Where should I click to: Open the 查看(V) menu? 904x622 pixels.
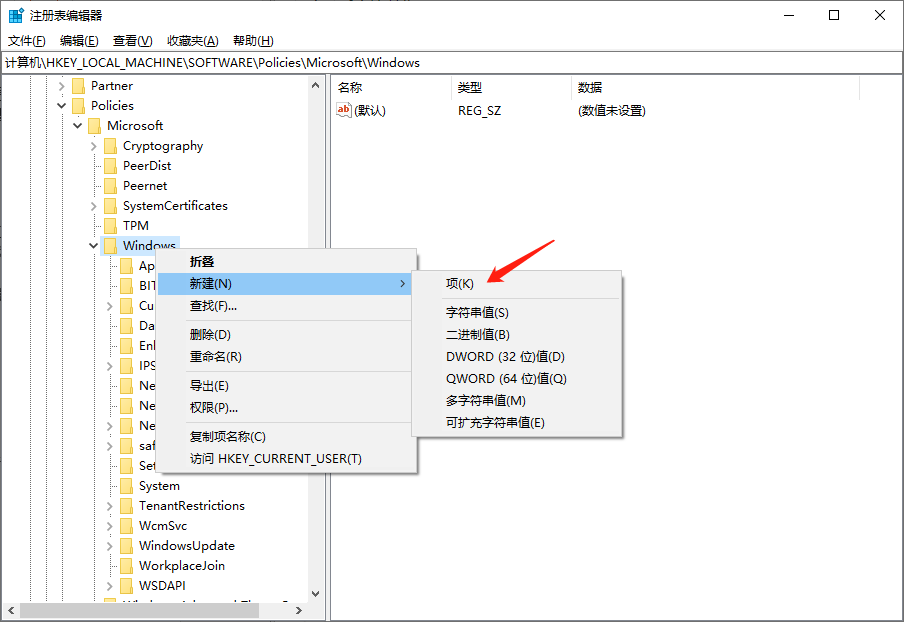coord(131,40)
